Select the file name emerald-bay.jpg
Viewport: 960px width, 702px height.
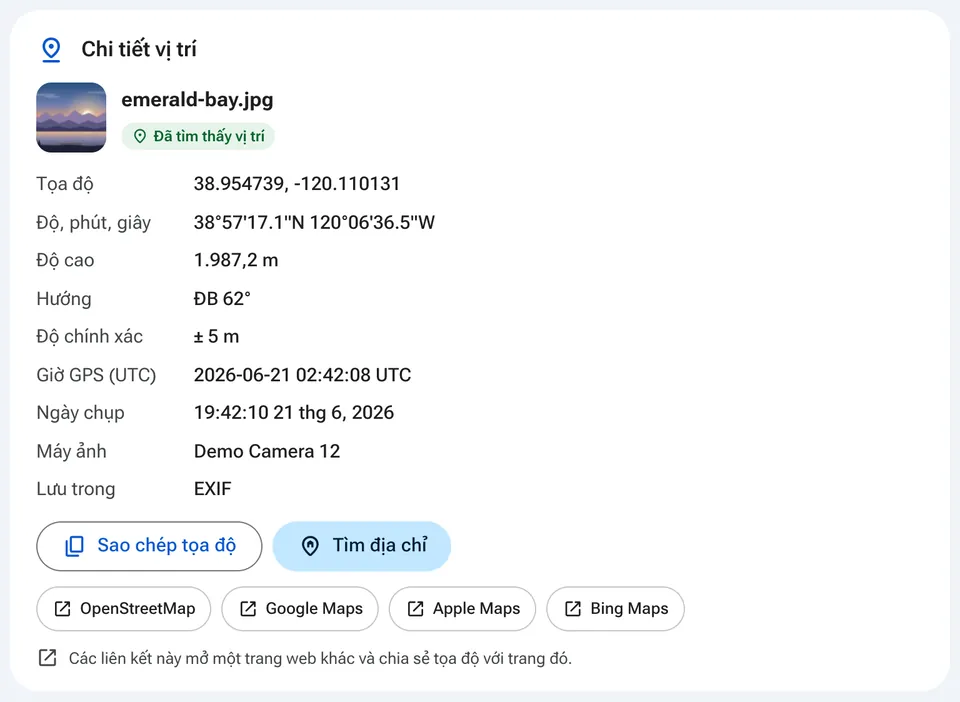[x=197, y=99]
